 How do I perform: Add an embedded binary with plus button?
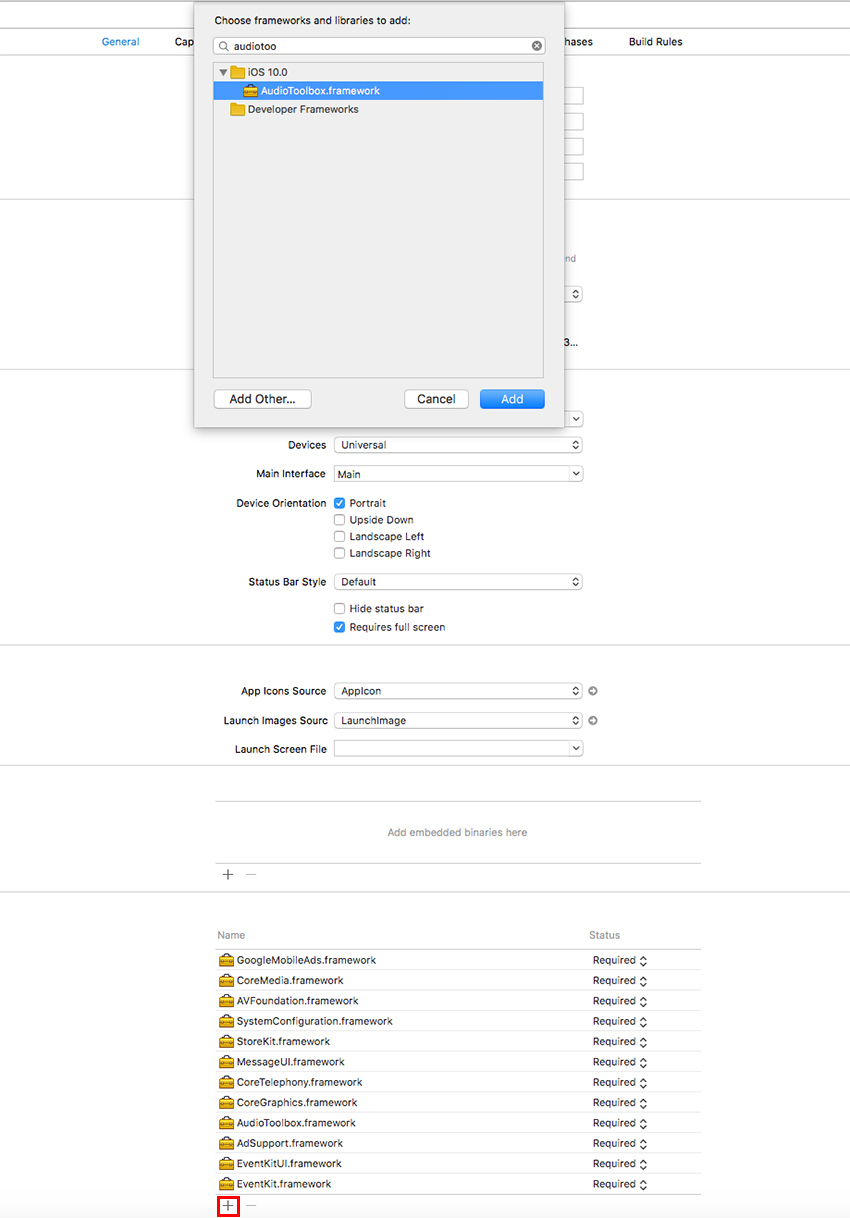point(228,874)
